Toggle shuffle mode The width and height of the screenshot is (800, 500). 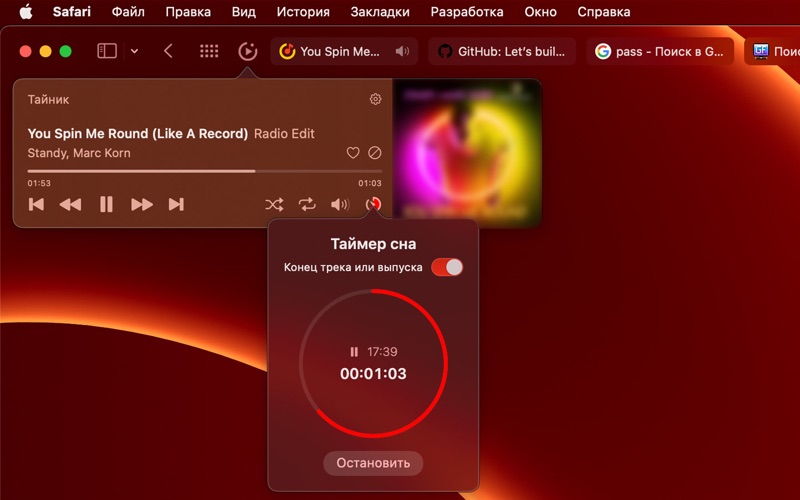tap(274, 205)
